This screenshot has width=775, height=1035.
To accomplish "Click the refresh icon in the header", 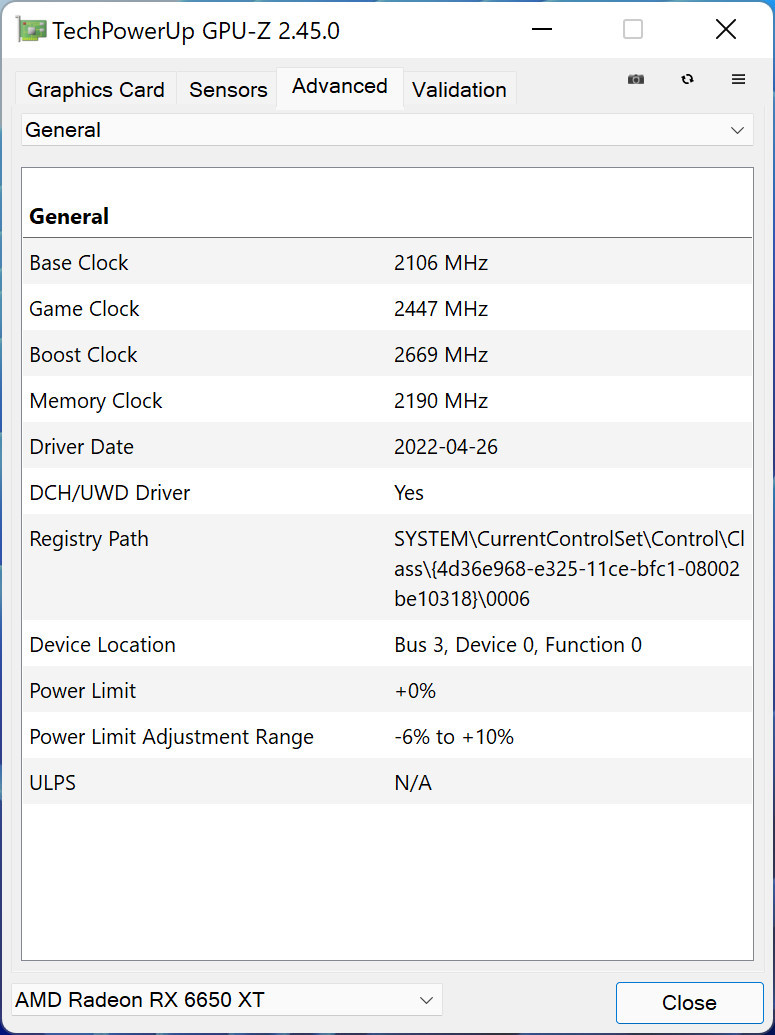I will (x=687, y=79).
